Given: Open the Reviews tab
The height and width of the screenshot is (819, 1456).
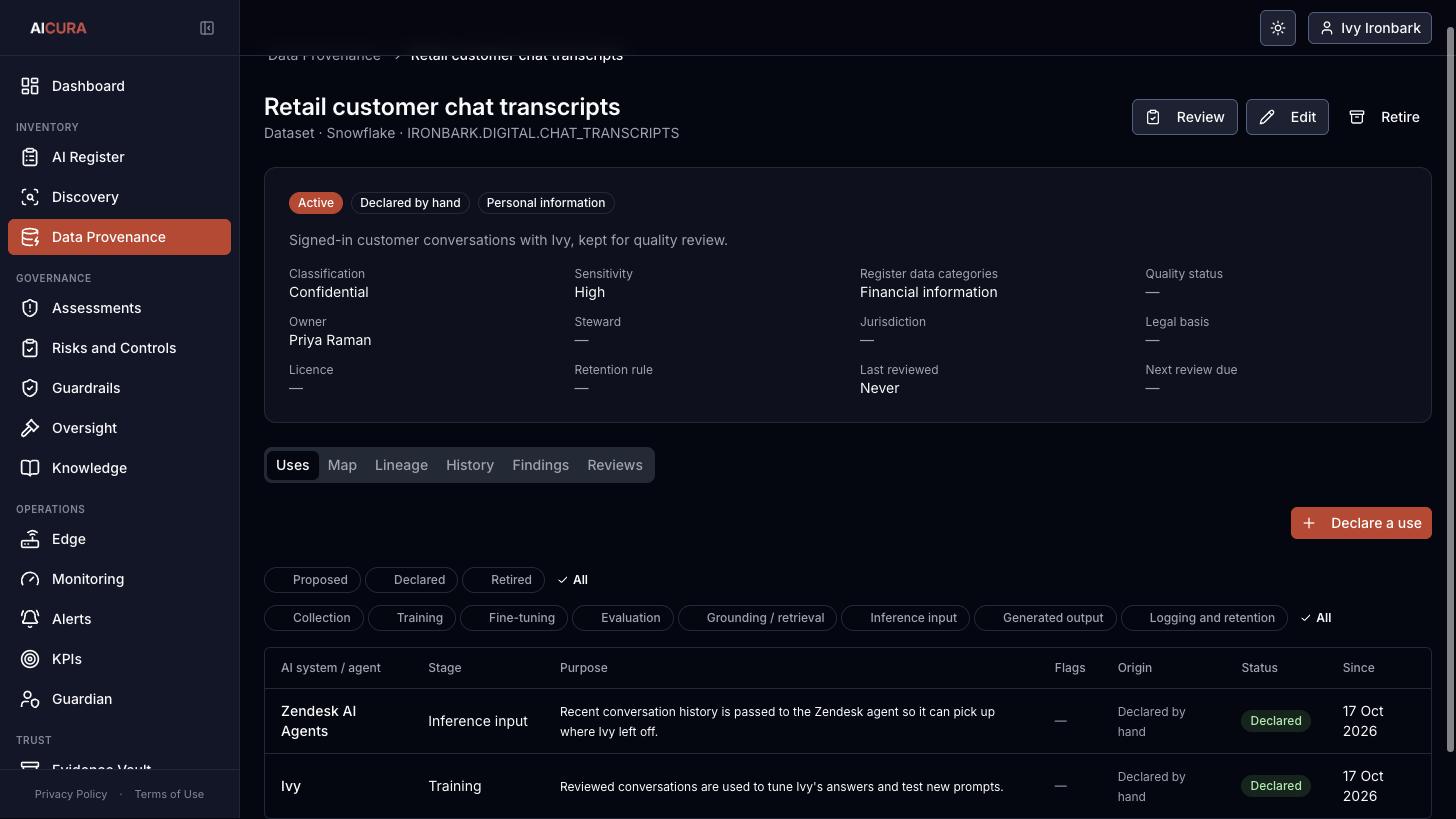Looking at the screenshot, I should 615,465.
